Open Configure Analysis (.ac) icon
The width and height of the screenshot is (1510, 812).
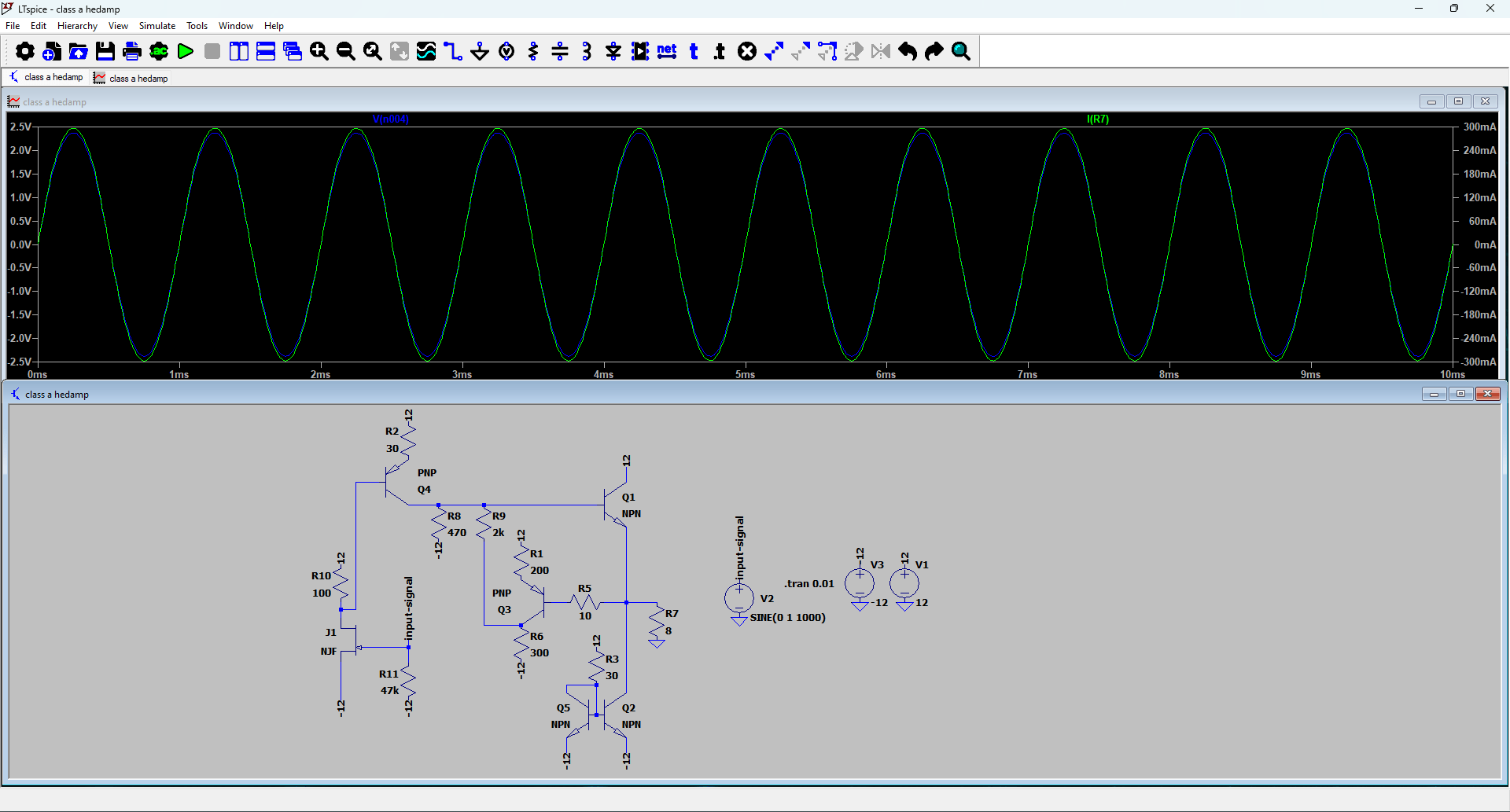pos(159,52)
